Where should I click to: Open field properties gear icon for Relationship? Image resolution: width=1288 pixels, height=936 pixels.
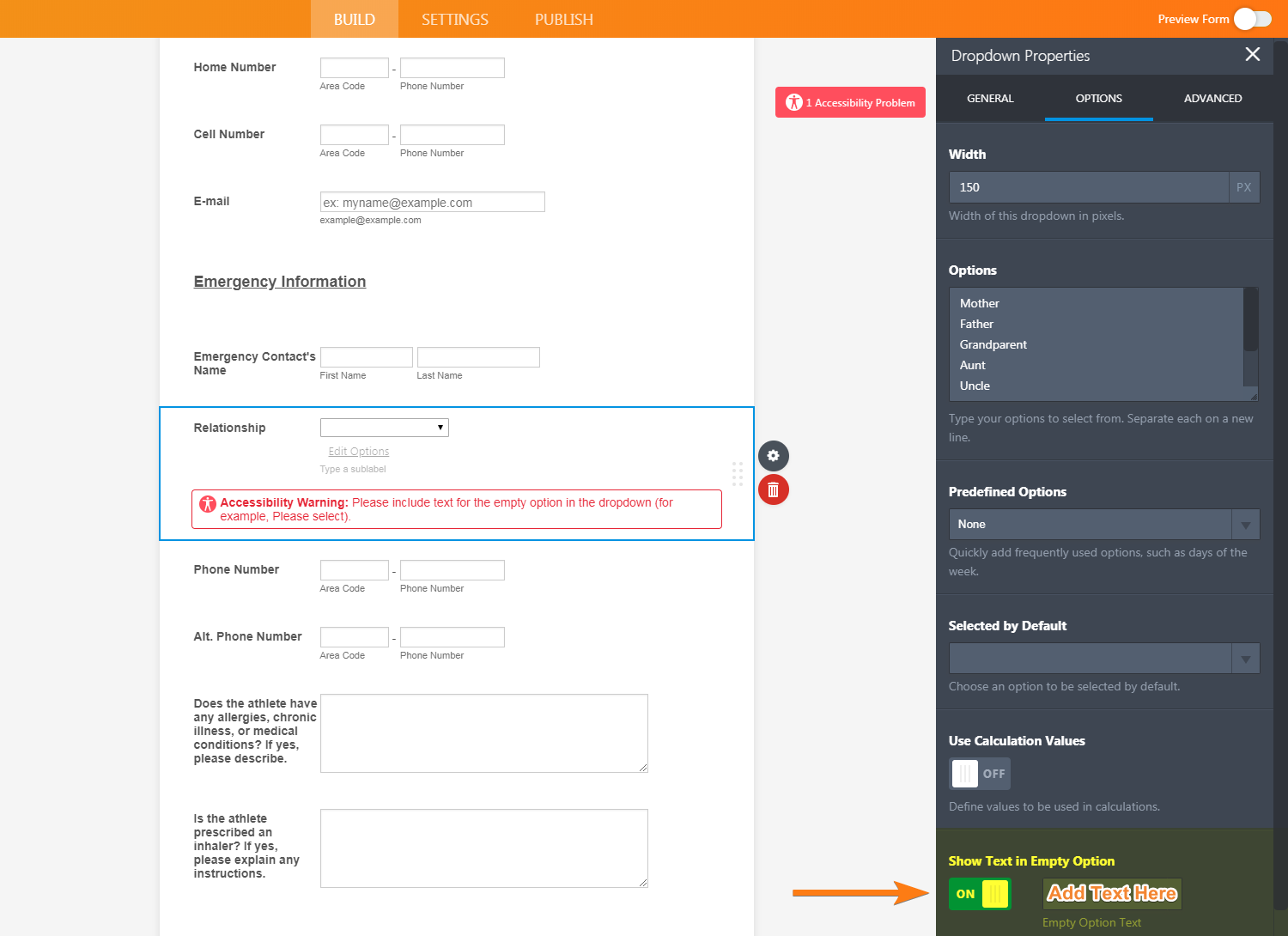(773, 456)
